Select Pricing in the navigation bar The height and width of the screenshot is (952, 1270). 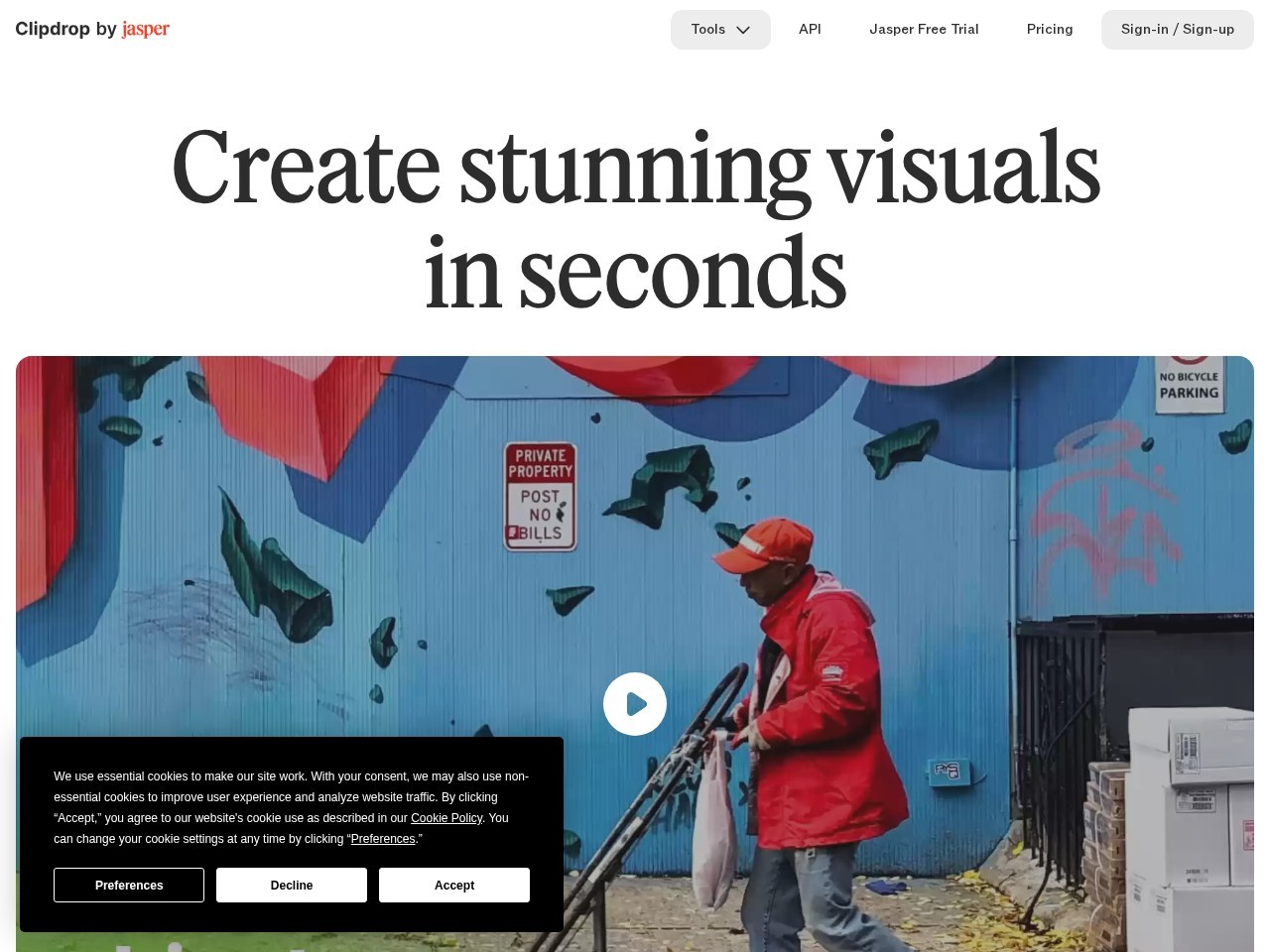[1050, 30]
